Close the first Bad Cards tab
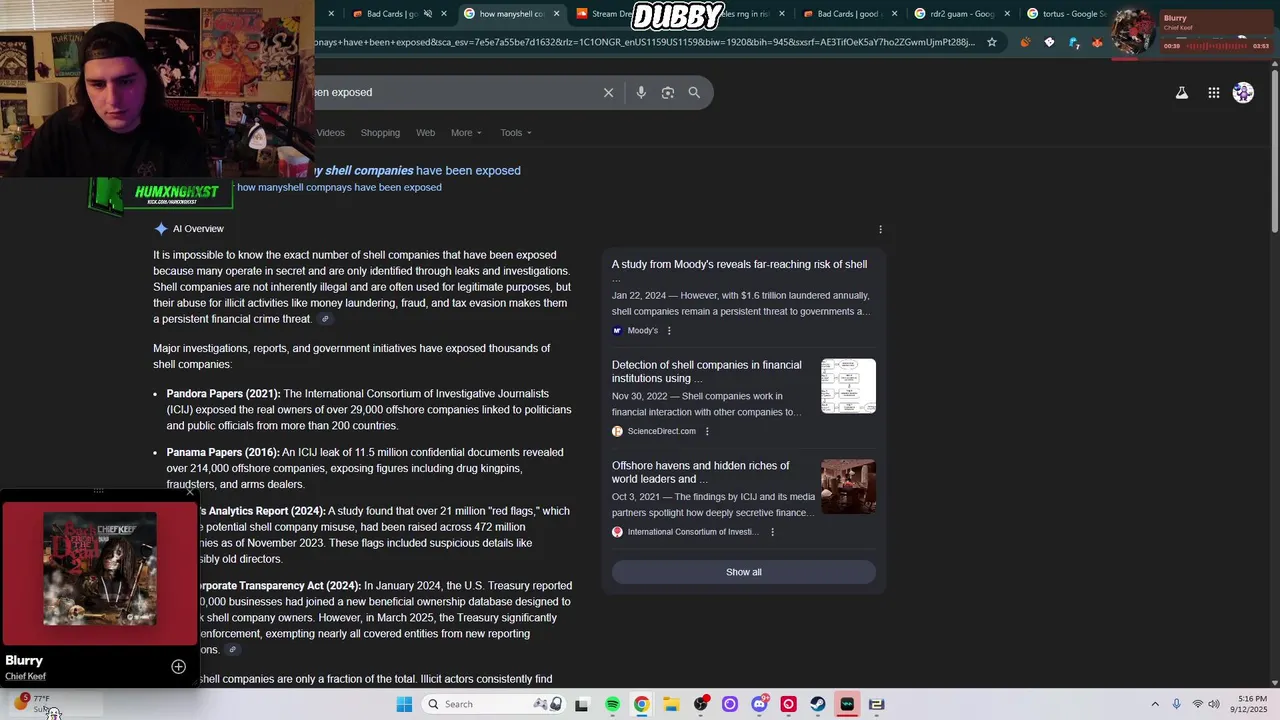Screen dimensions: 1280x720 pyautogui.click(x=444, y=14)
